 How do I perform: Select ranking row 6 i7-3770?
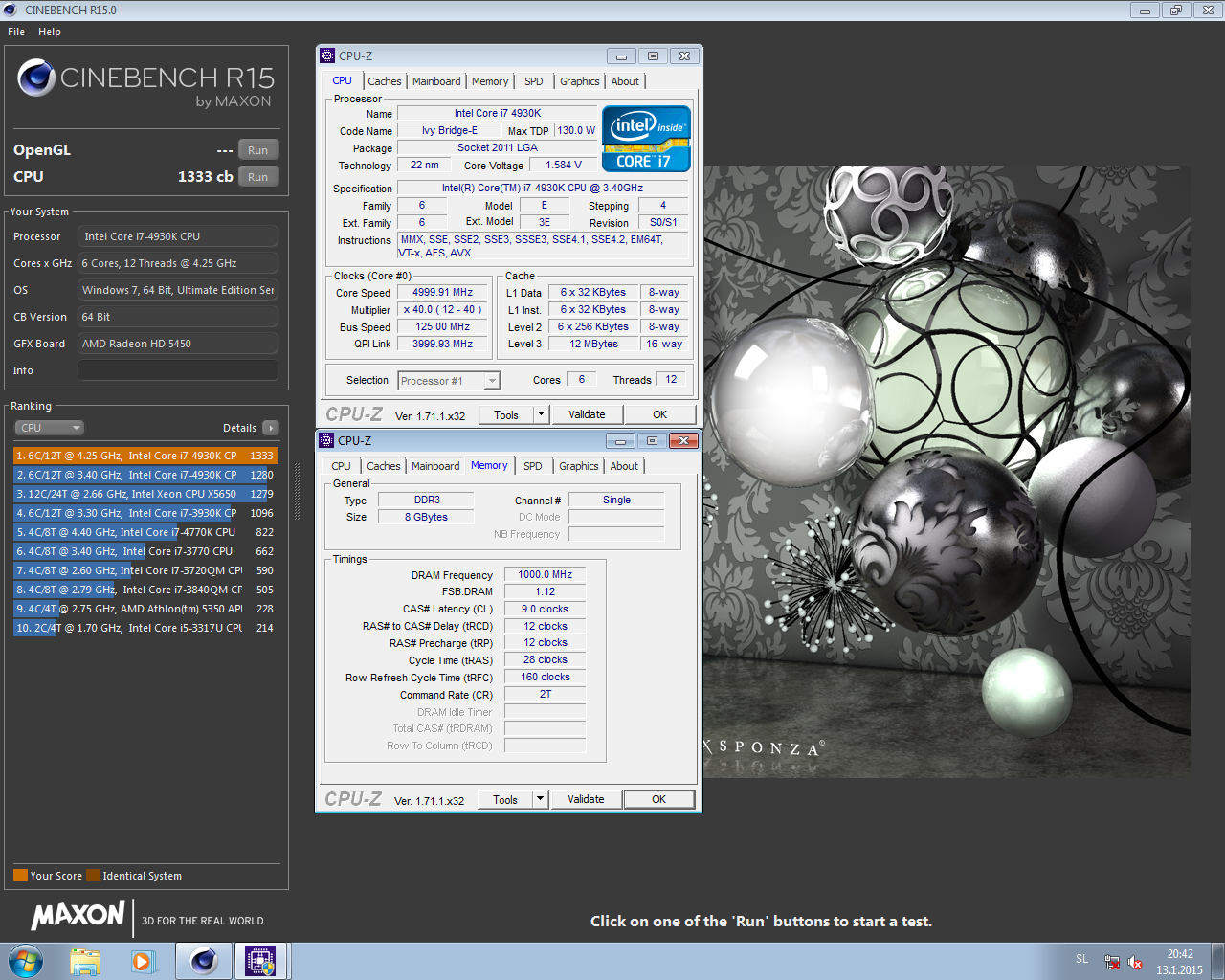point(145,551)
